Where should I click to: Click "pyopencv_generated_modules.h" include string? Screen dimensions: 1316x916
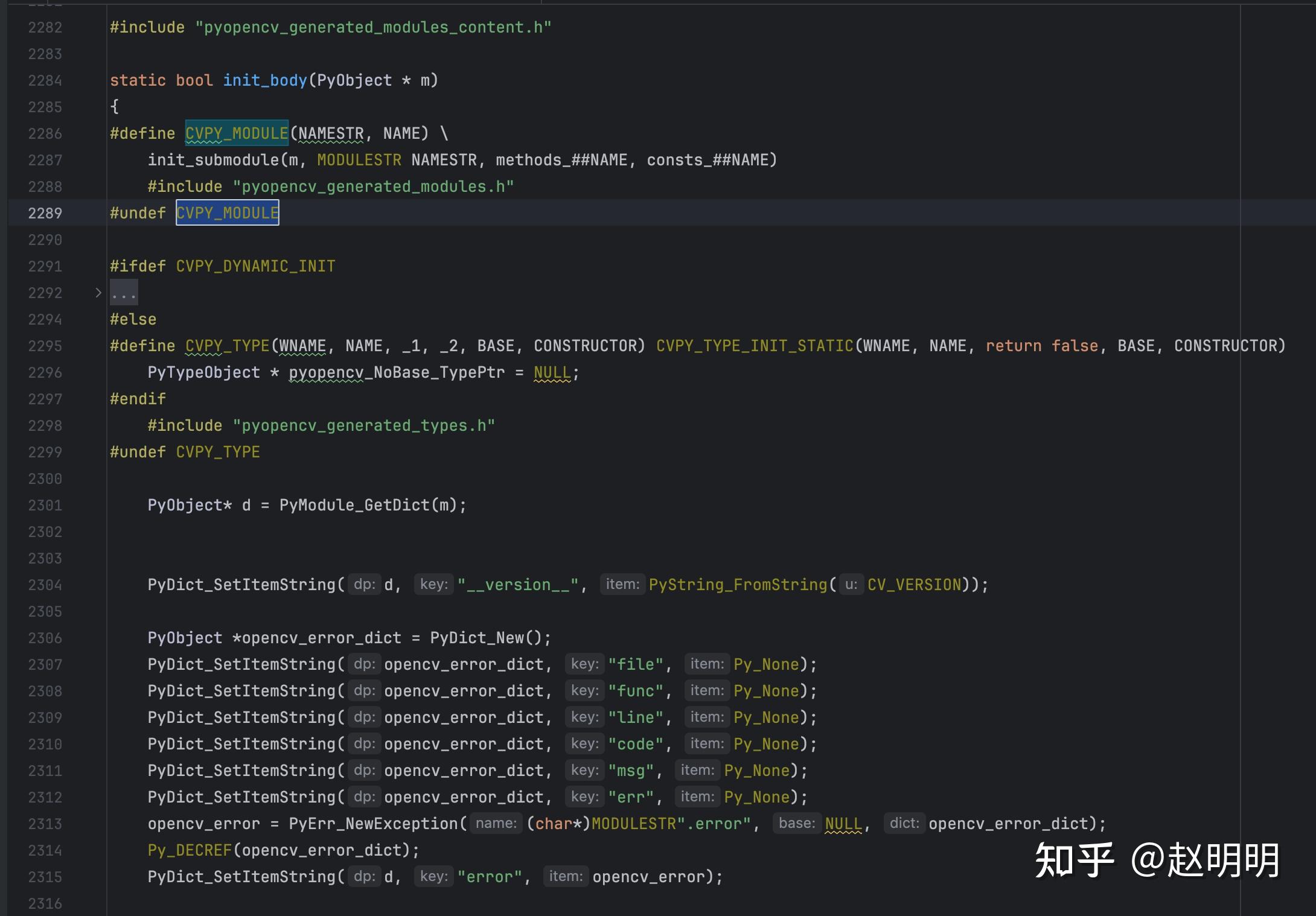(373, 186)
